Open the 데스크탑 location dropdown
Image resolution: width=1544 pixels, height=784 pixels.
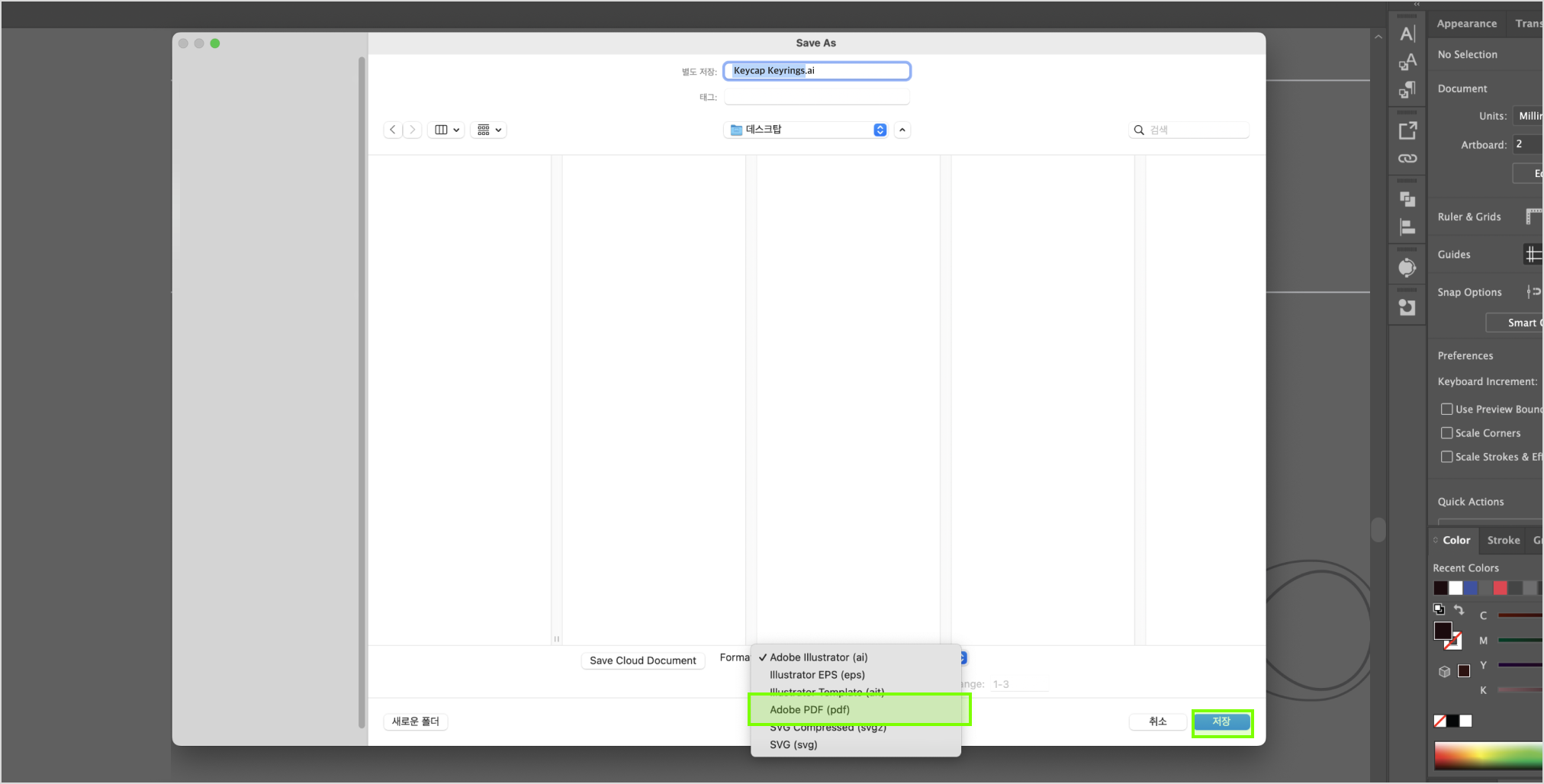point(808,130)
